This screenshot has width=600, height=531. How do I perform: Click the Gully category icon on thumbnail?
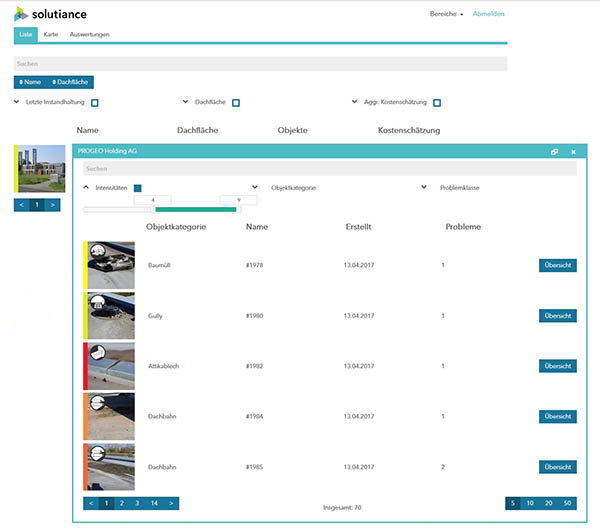(x=98, y=302)
